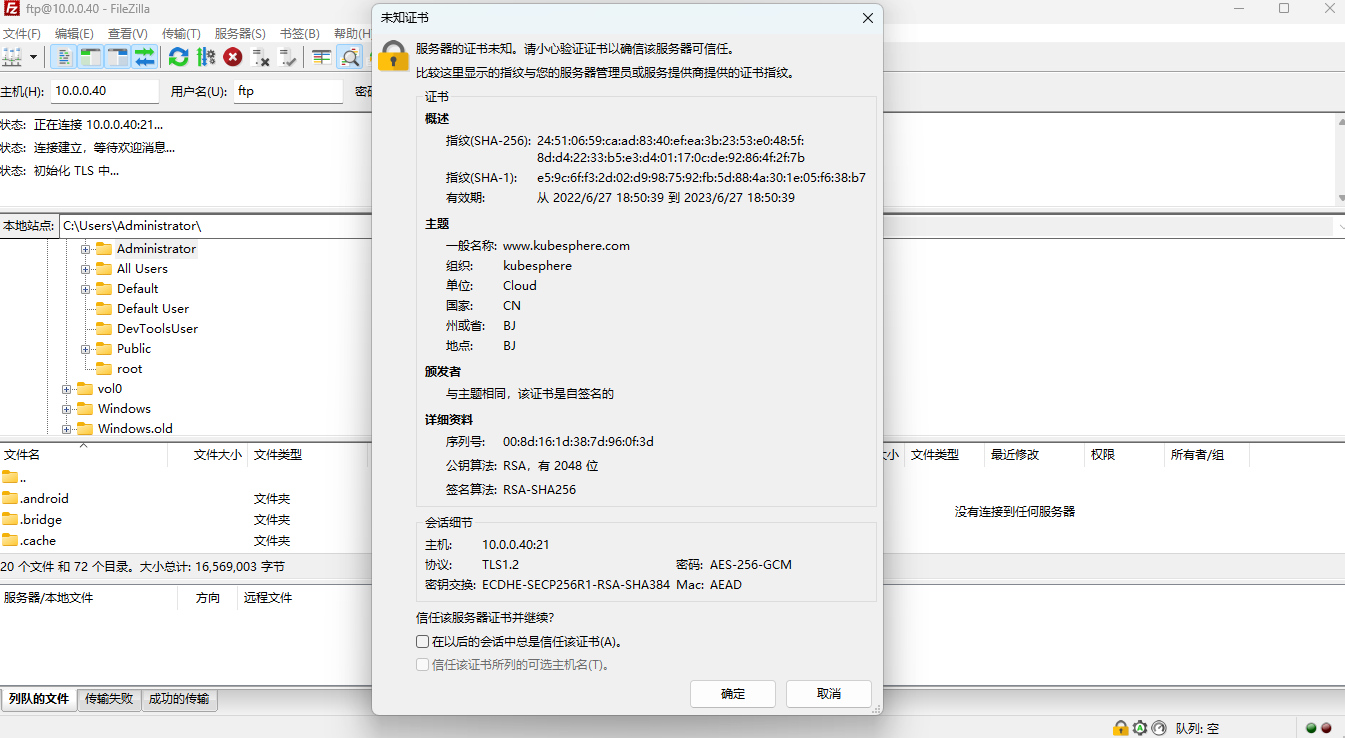Sort remote list by 最近修改 column header
Screen dimensions: 1345x738
point(1034,454)
